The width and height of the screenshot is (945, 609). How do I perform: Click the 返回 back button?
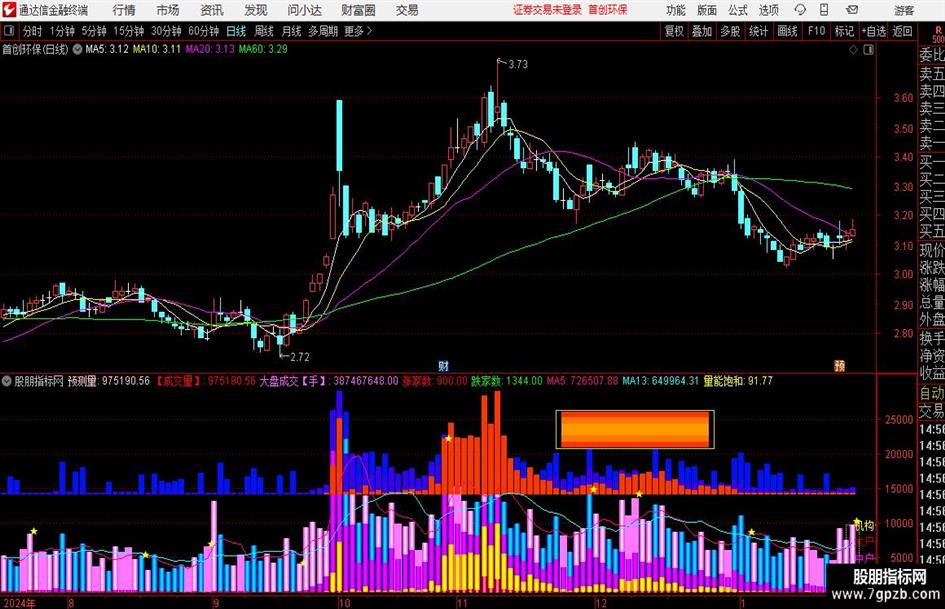(902, 31)
